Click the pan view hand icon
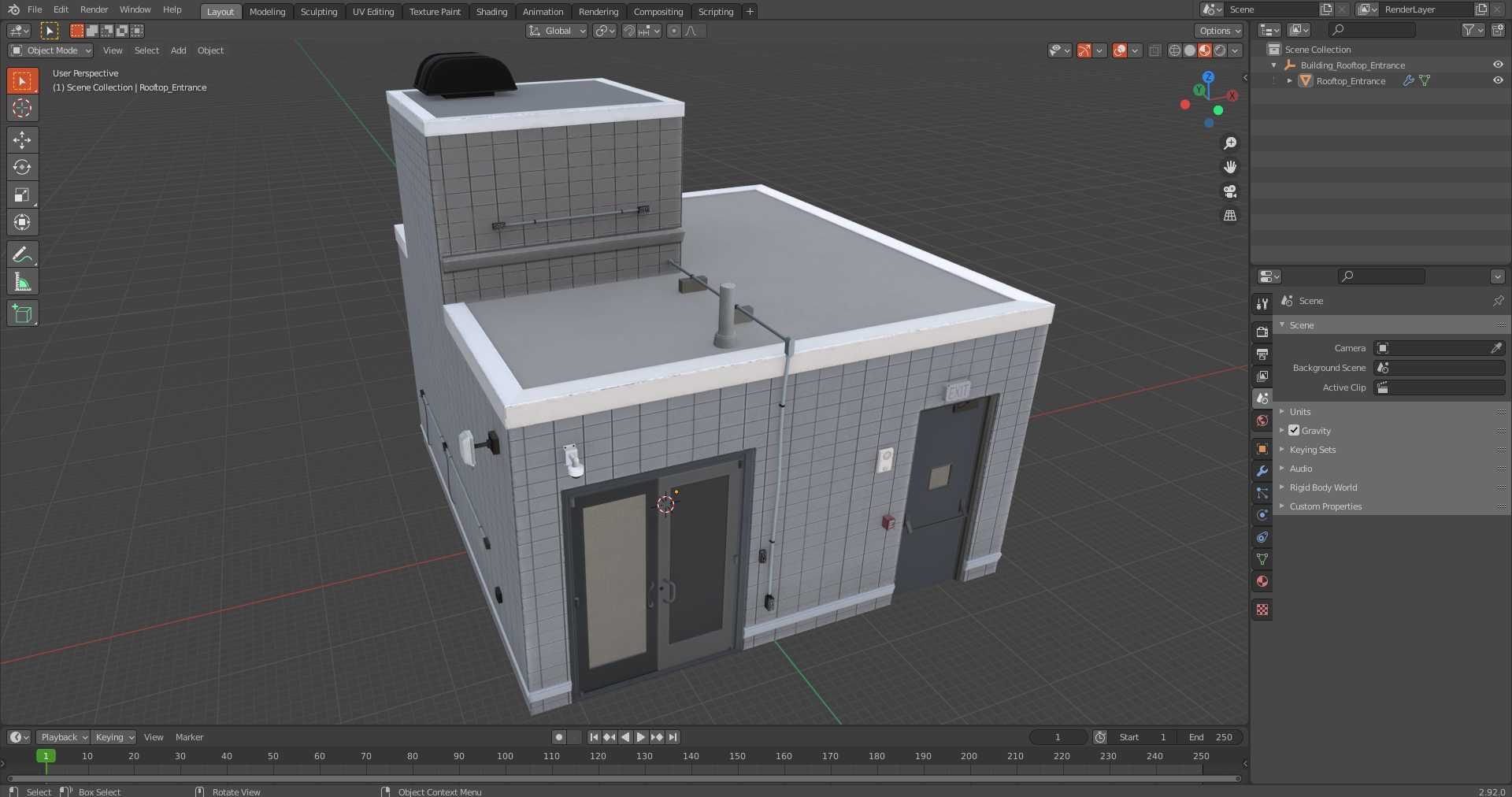This screenshot has height=797, width=1512. [1230, 167]
